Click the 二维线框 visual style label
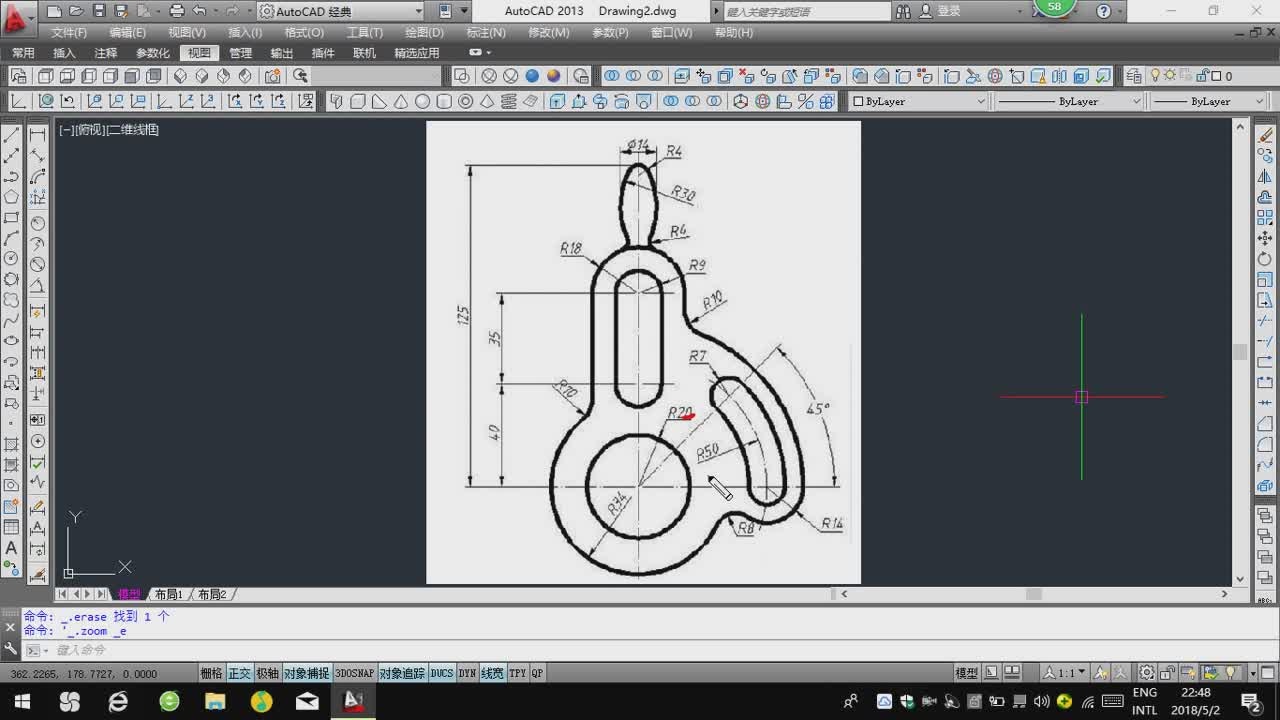Screen dimensions: 1280x720 point(133,130)
